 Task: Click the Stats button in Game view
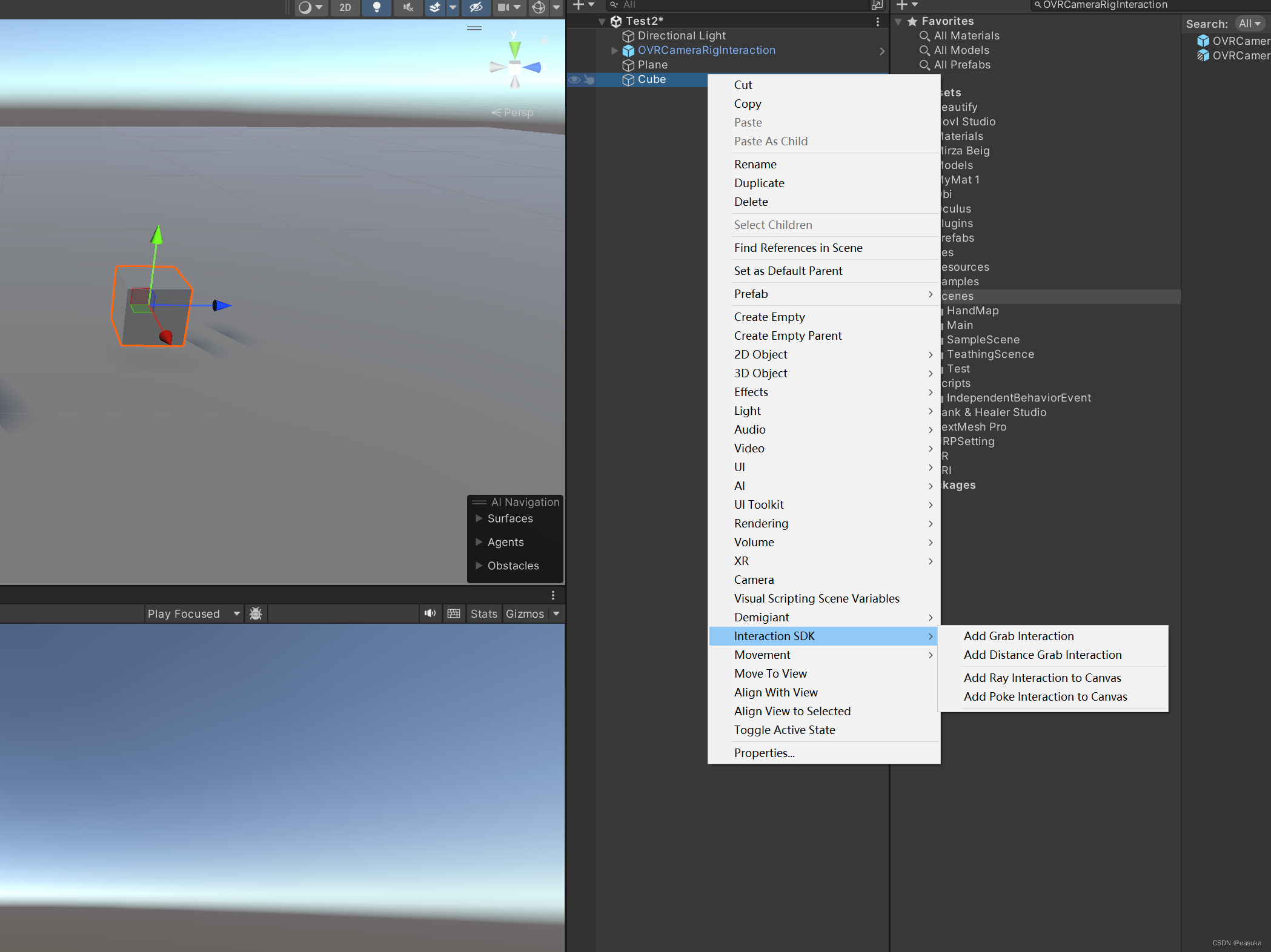point(483,613)
